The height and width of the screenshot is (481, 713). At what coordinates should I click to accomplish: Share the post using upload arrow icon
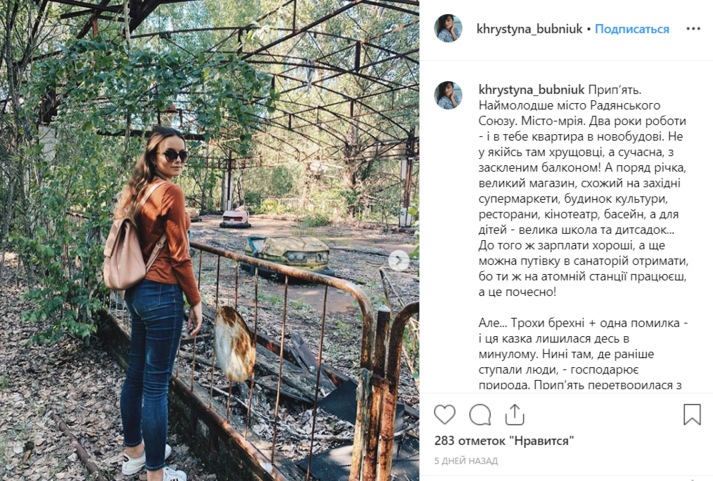click(x=515, y=414)
